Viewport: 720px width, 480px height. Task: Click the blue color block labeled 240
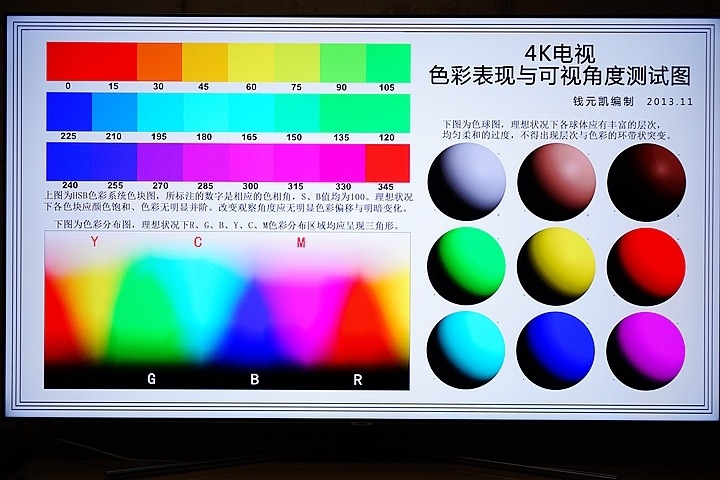69,162
